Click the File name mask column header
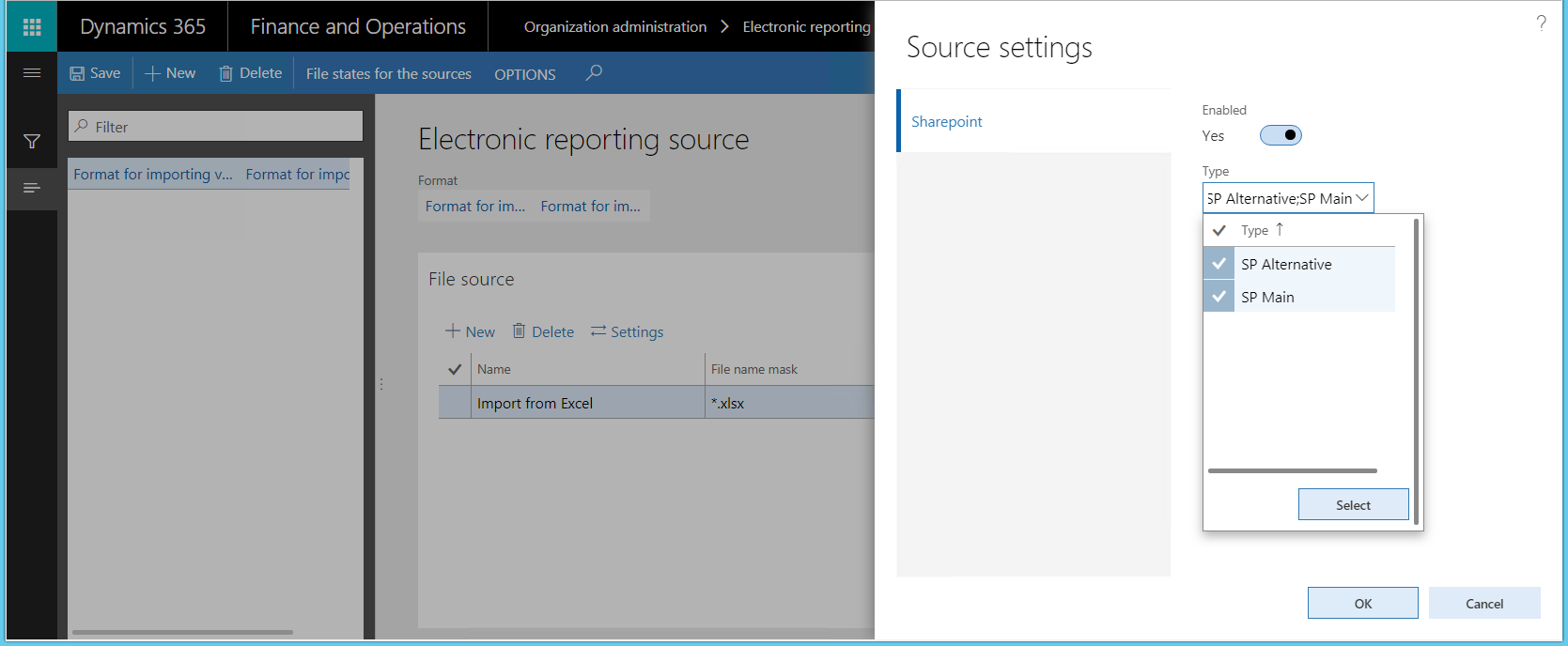This screenshot has height=646, width=1568. click(x=789, y=369)
